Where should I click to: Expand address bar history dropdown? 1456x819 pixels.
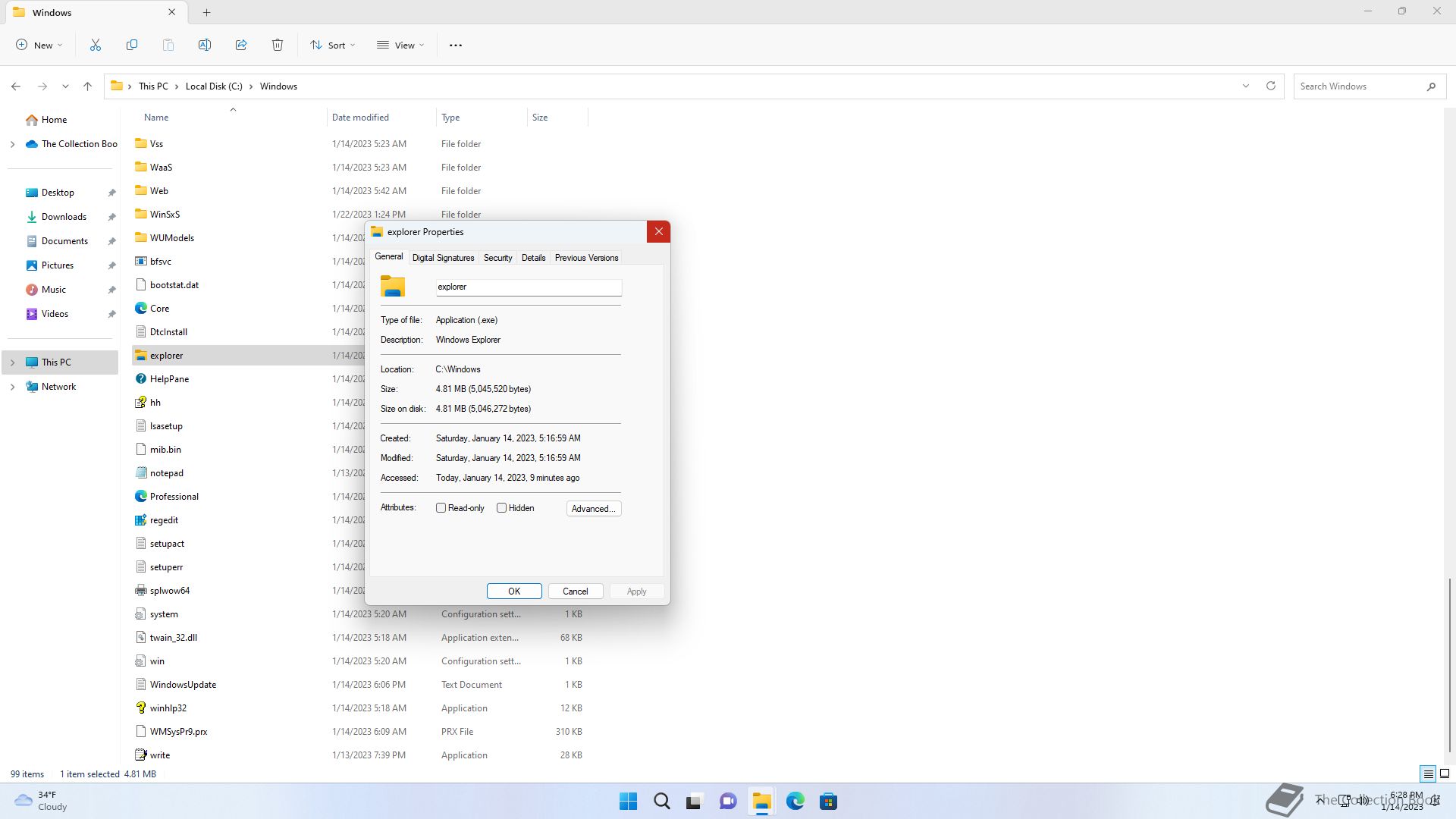pyautogui.click(x=1245, y=86)
